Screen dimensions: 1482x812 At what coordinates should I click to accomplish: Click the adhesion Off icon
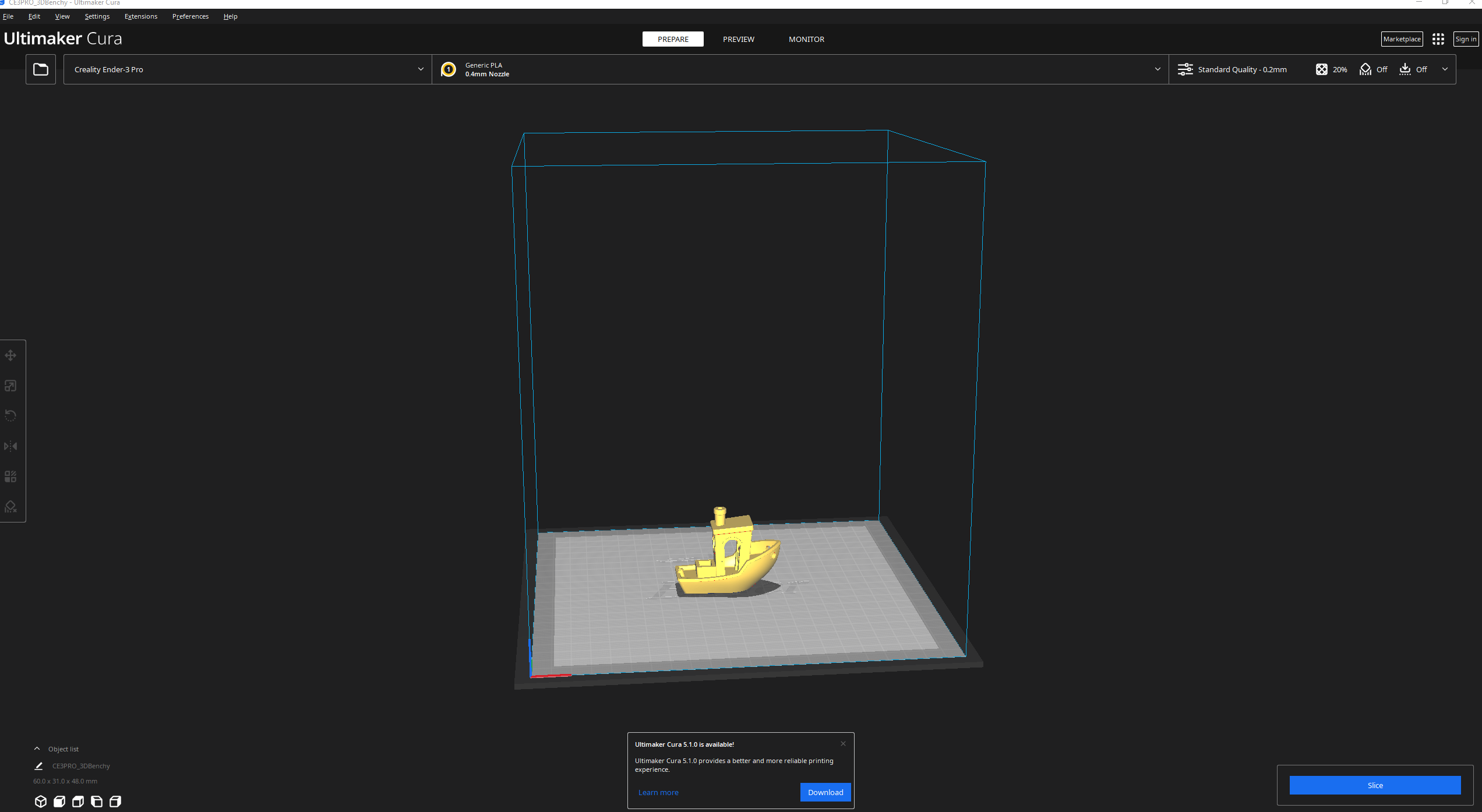[x=1405, y=69]
